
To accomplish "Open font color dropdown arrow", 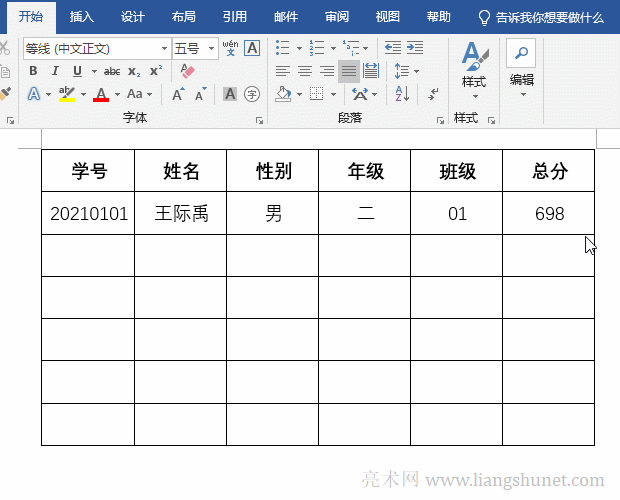I will (x=117, y=94).
